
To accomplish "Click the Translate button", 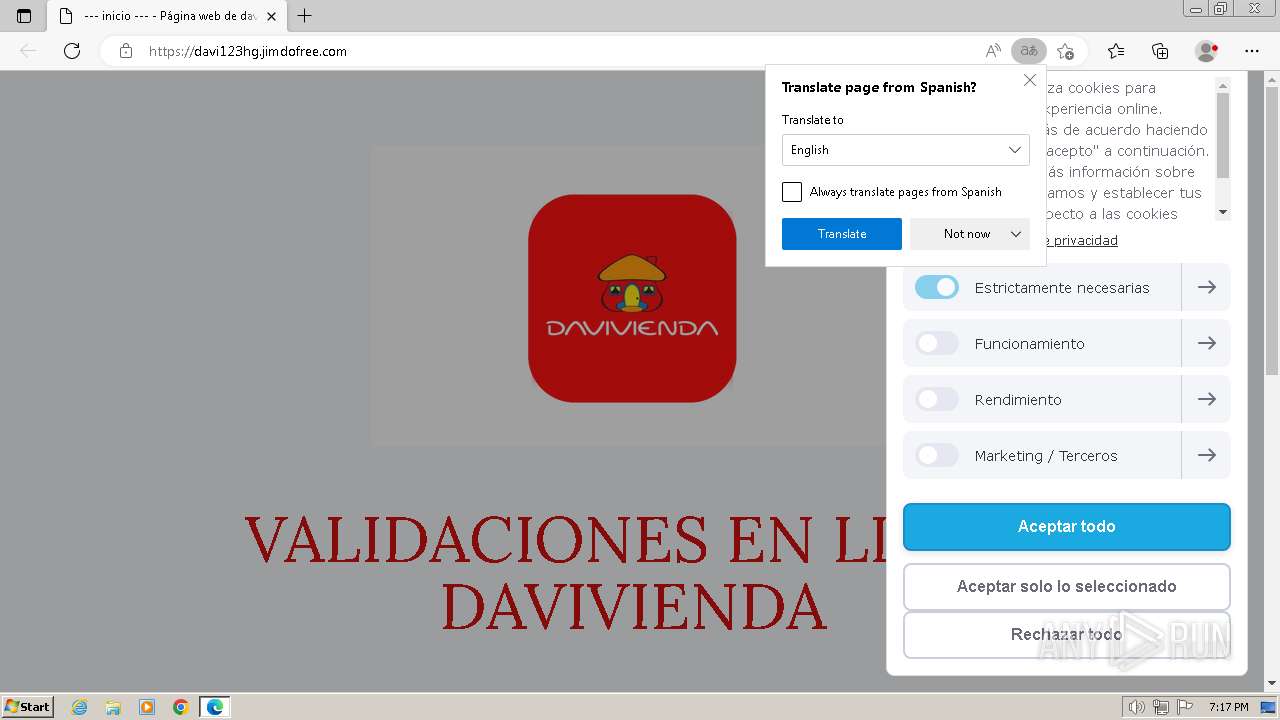I will coord(842,234).
